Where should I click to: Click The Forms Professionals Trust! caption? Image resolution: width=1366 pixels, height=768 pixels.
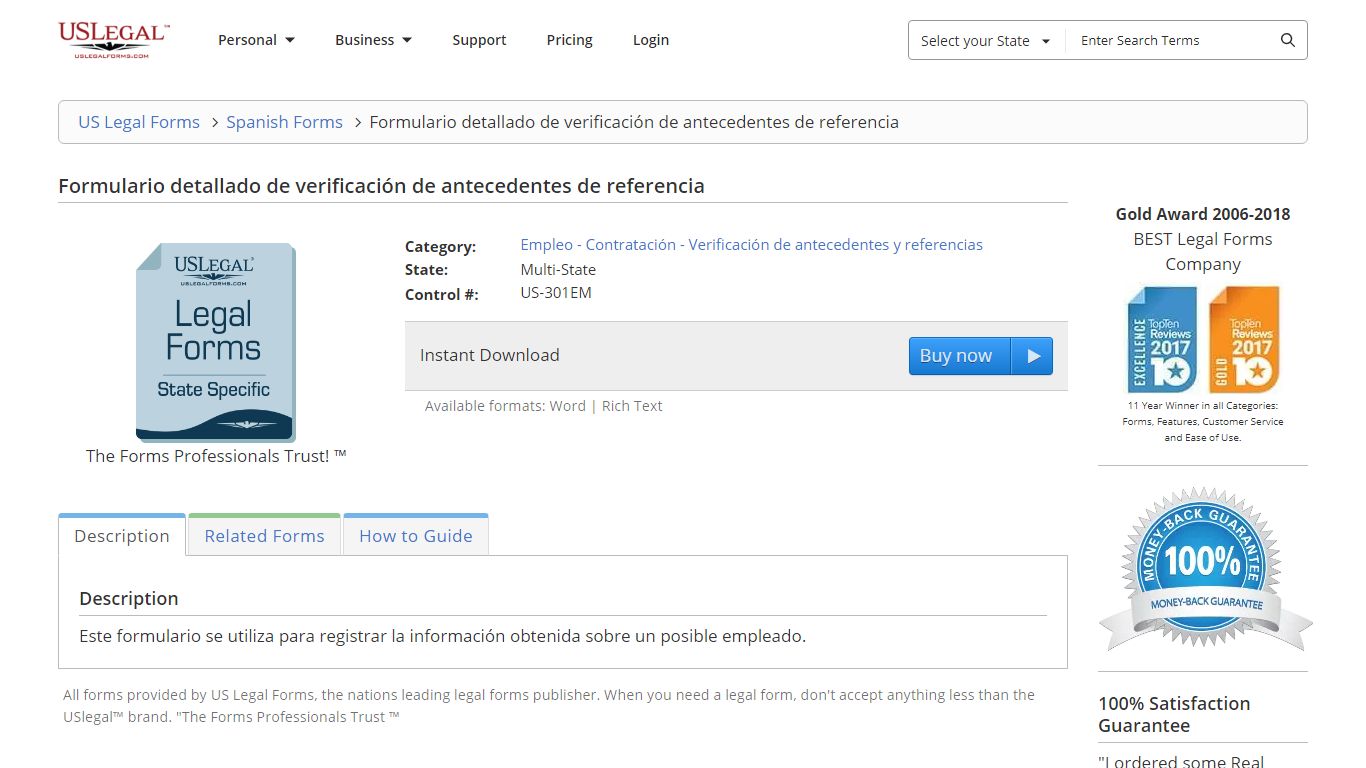point(216,456)
